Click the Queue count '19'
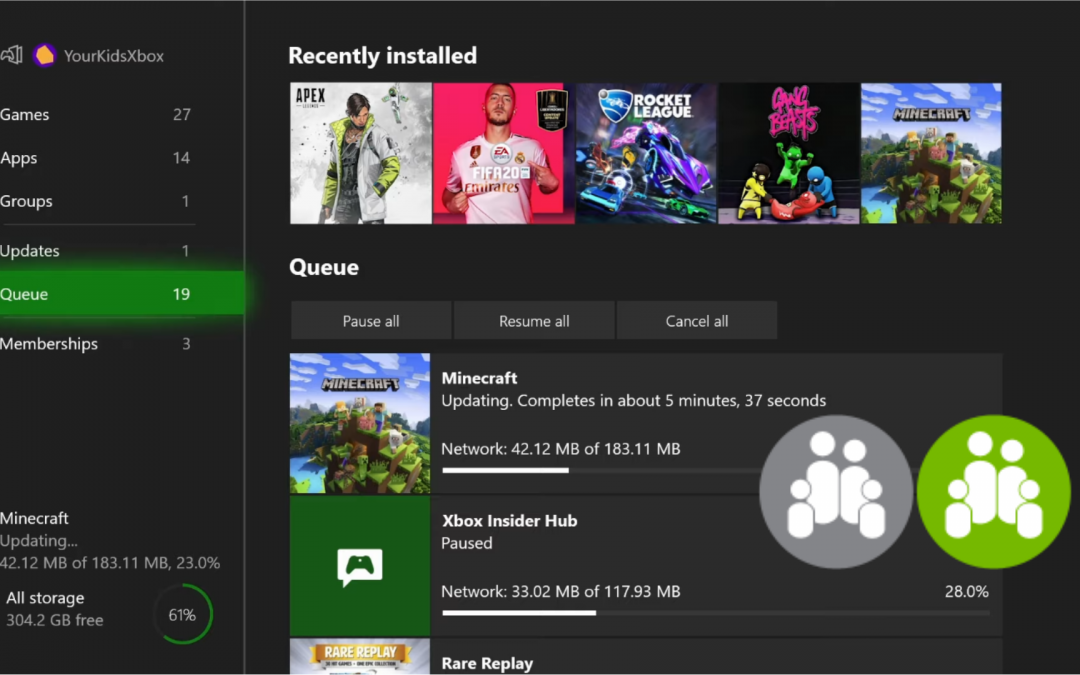This screenshot has height=675, width=1080. (x=181, y=294)
